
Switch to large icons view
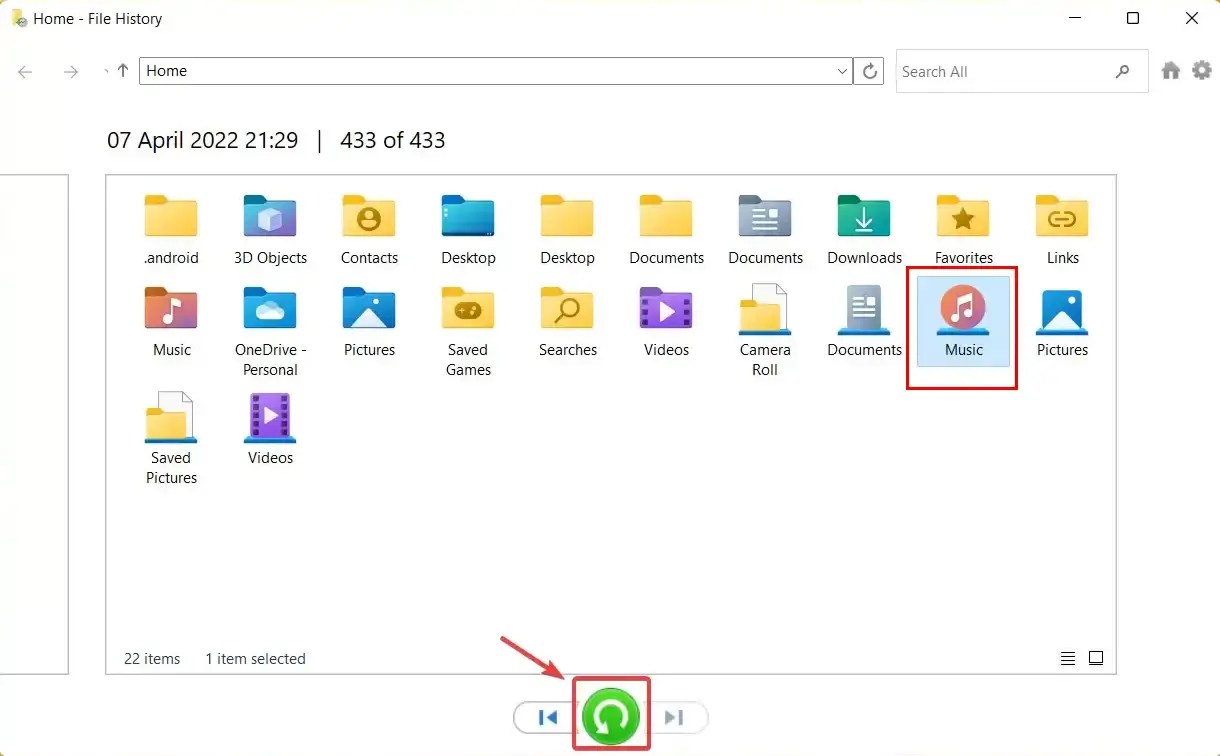click(x=1096, y=658)
